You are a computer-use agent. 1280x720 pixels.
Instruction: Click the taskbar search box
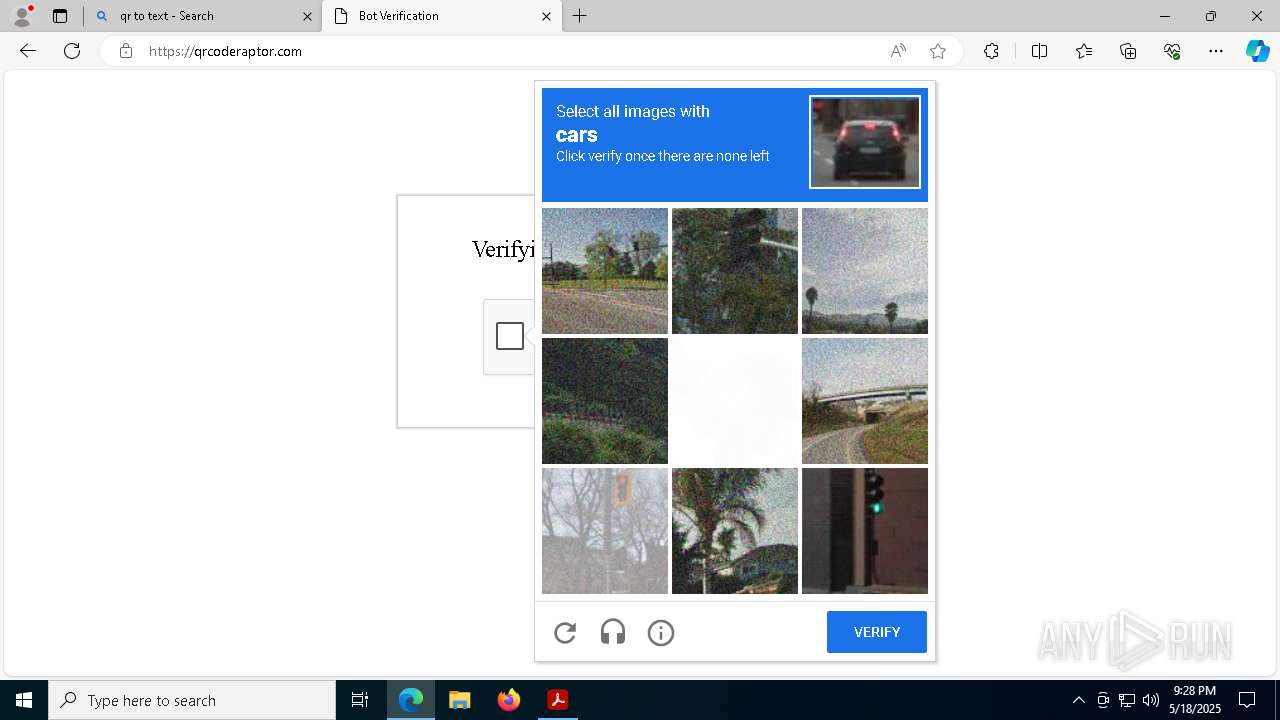pyautogui.click(x=192, y=700)
